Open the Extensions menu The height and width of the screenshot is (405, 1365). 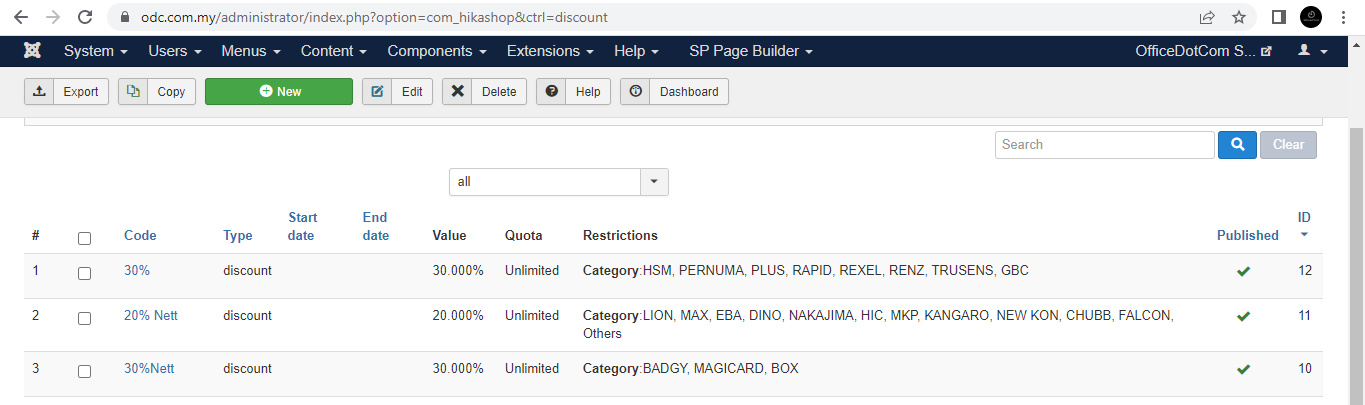tap(550, 51)
